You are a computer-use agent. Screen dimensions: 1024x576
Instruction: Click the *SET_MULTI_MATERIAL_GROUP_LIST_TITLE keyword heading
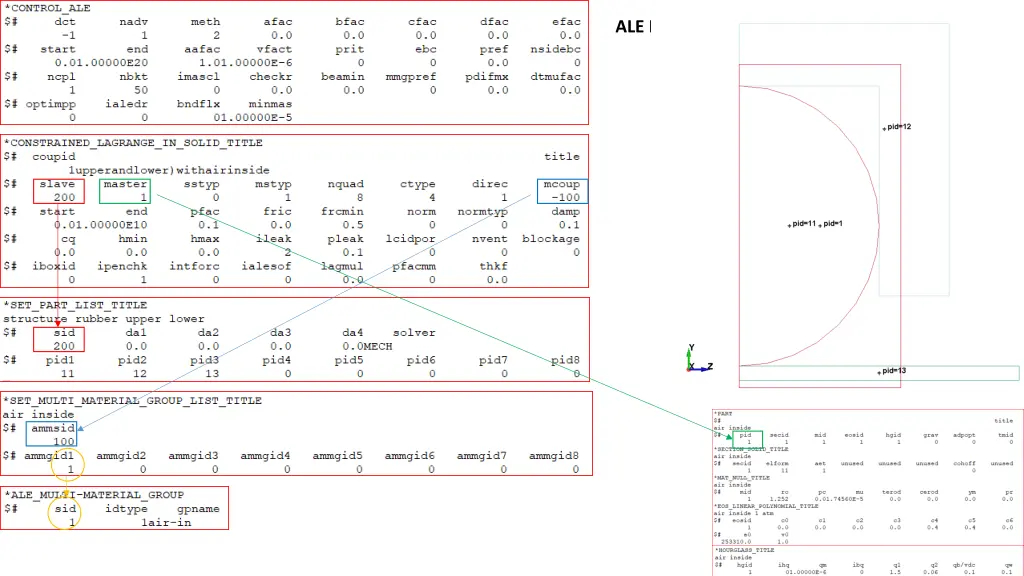coord(133,400)
